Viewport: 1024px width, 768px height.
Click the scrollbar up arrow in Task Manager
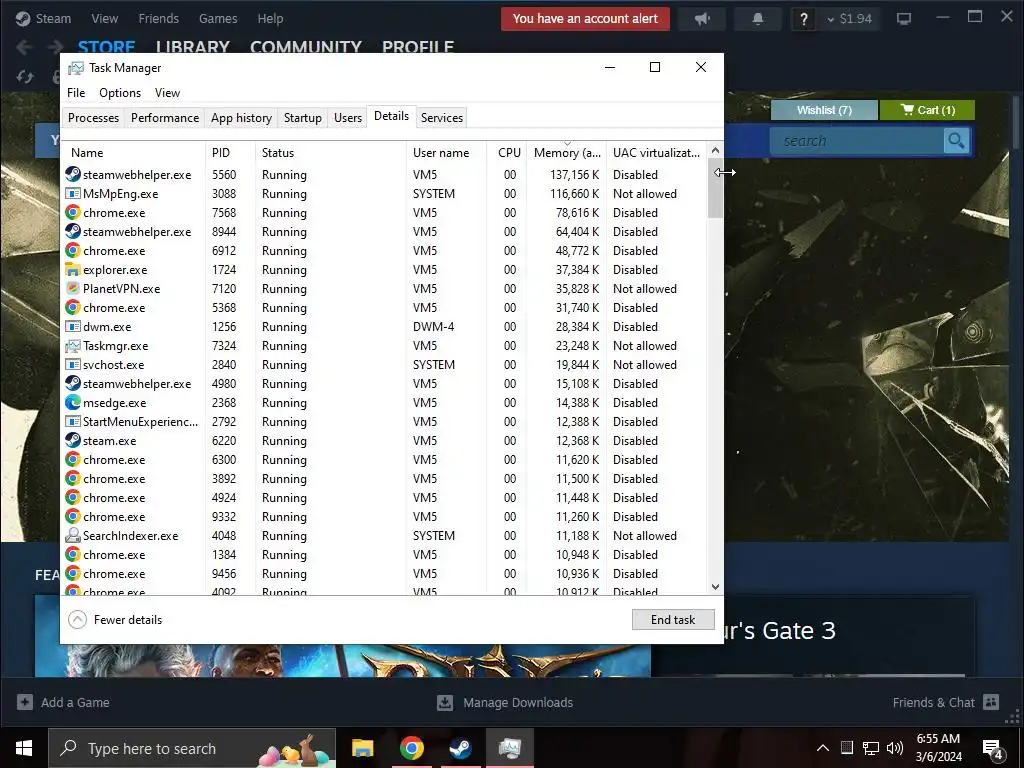(715, 150)
